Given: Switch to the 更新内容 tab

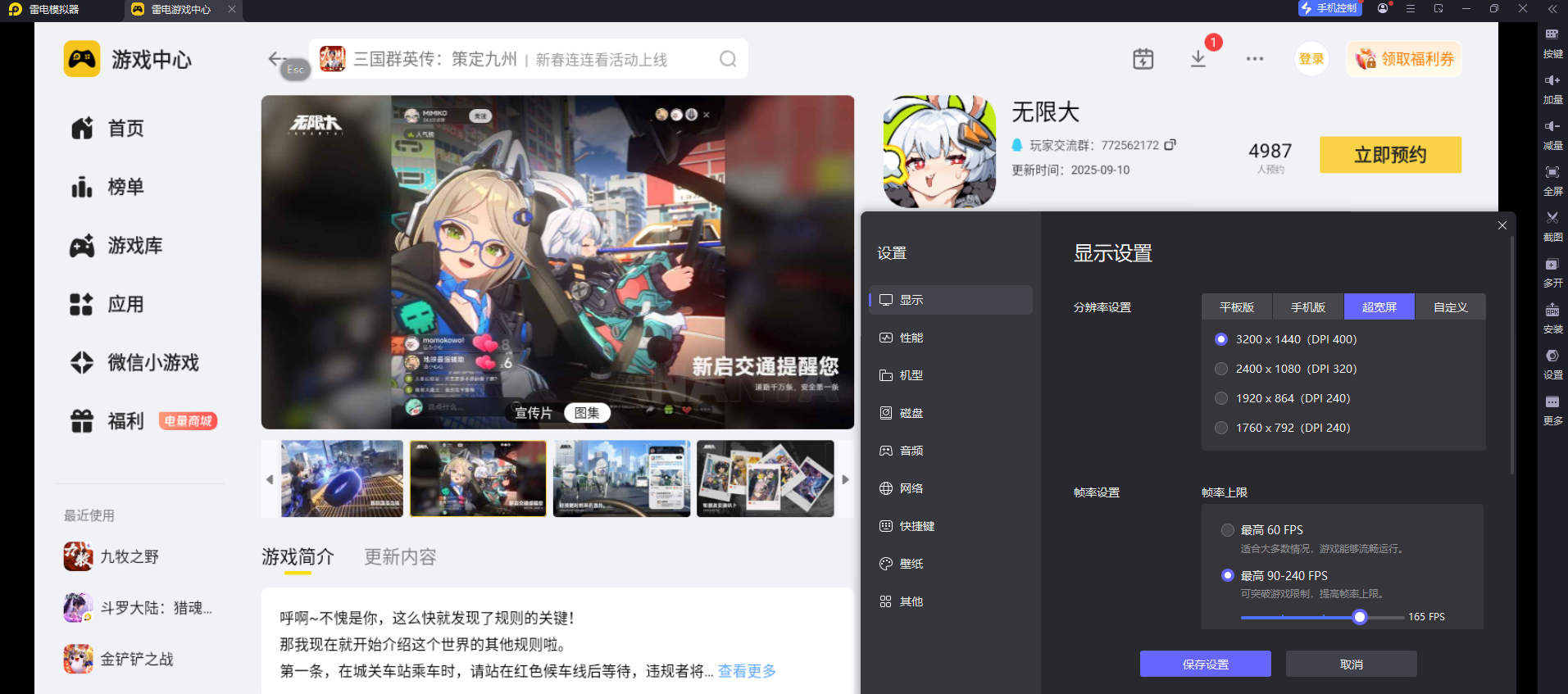Looking at the screenshot, I should [x=400, y=557].
